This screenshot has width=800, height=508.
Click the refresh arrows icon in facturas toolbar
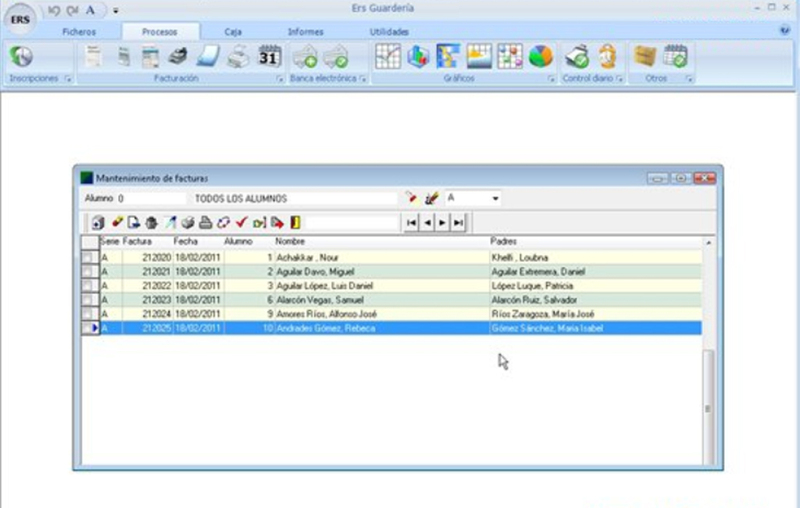click(x=223, y=222)
